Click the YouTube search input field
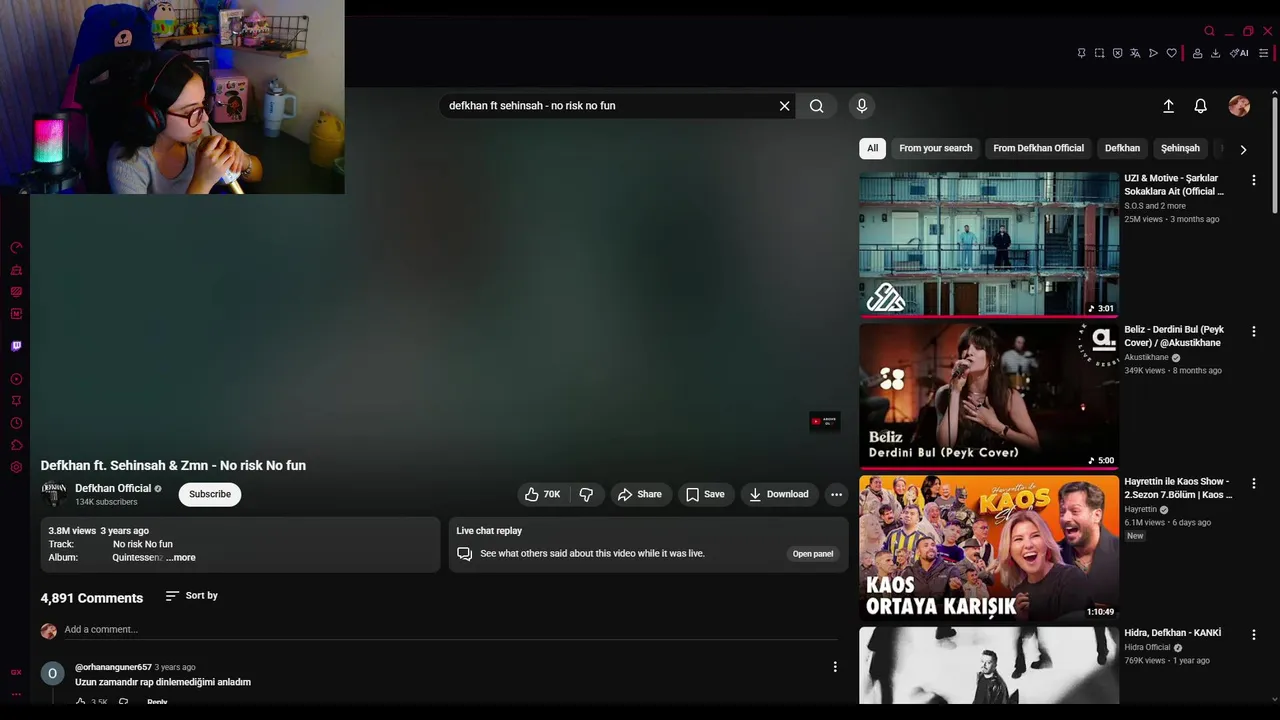 610,106
